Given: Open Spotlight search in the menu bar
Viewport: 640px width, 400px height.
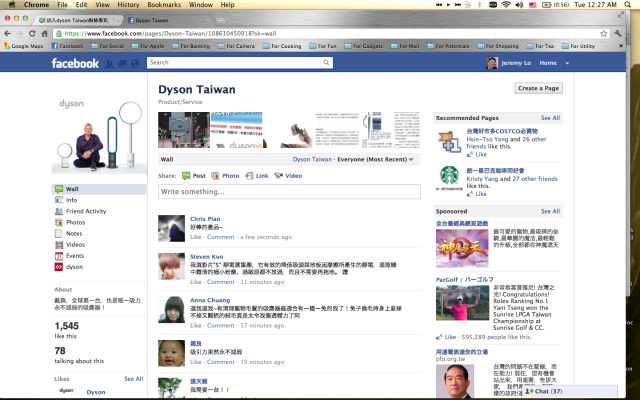Looking at the screenshot, I should point(627,4).
